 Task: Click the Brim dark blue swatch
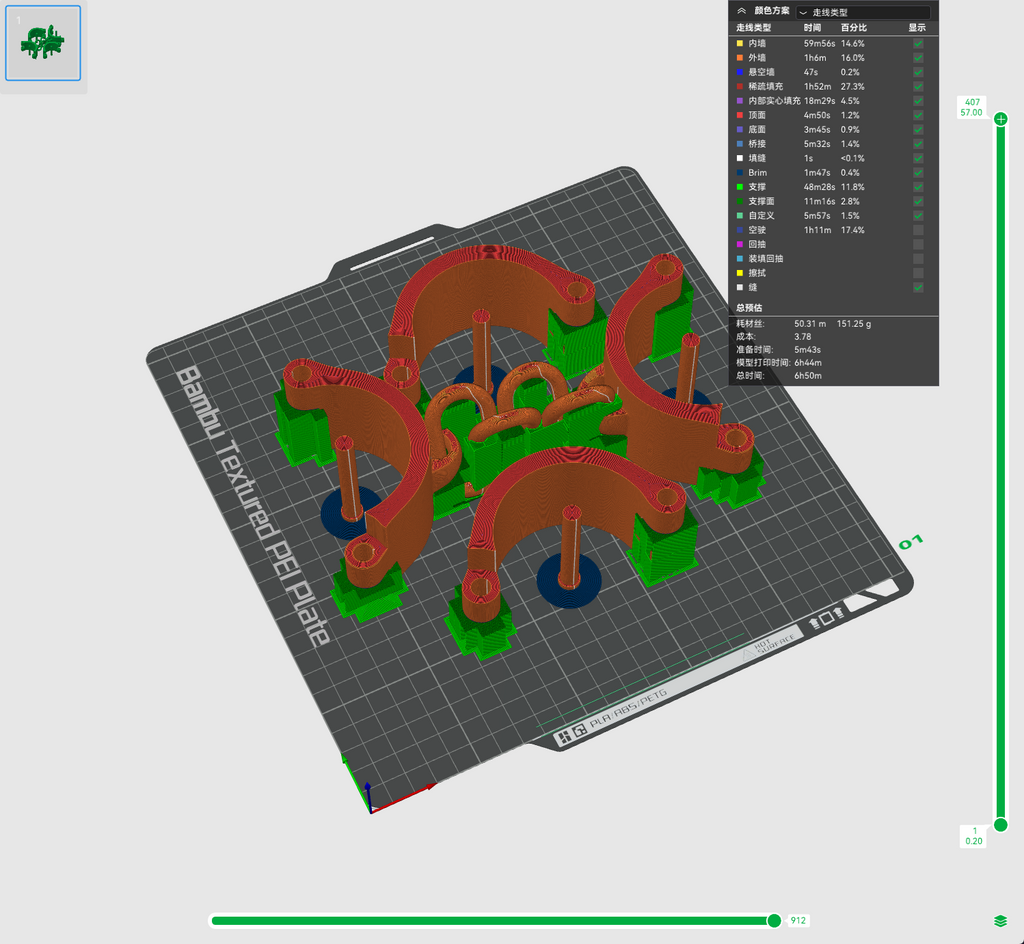coord(740,173)
